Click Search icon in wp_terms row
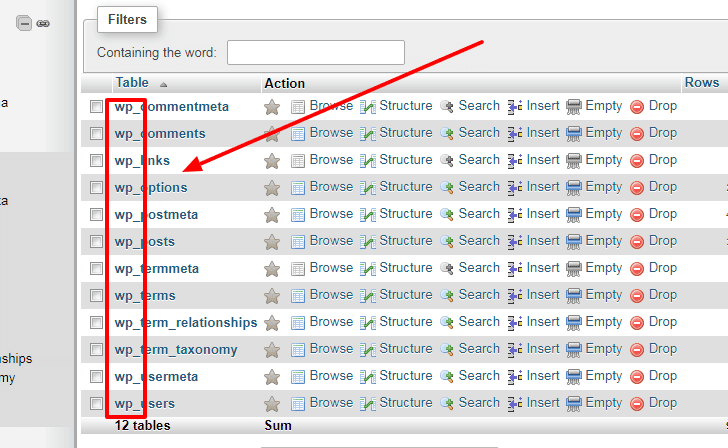The height and width of the screenshot is (448, 728). (447, 296)
